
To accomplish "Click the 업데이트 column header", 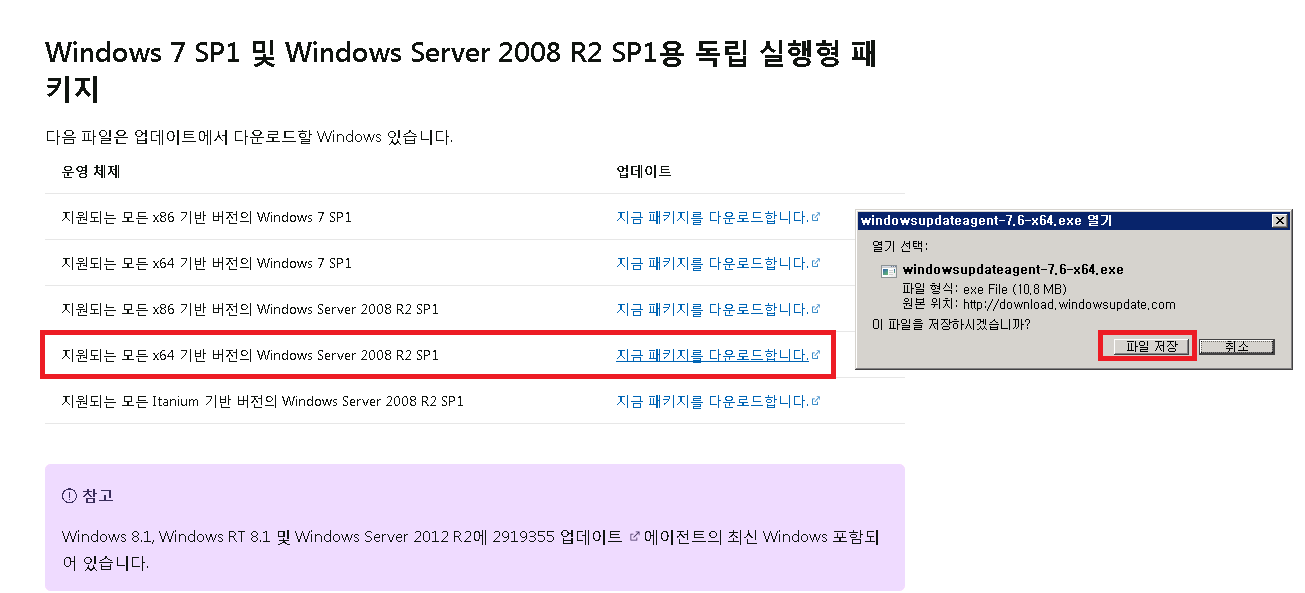I will 644,171.
